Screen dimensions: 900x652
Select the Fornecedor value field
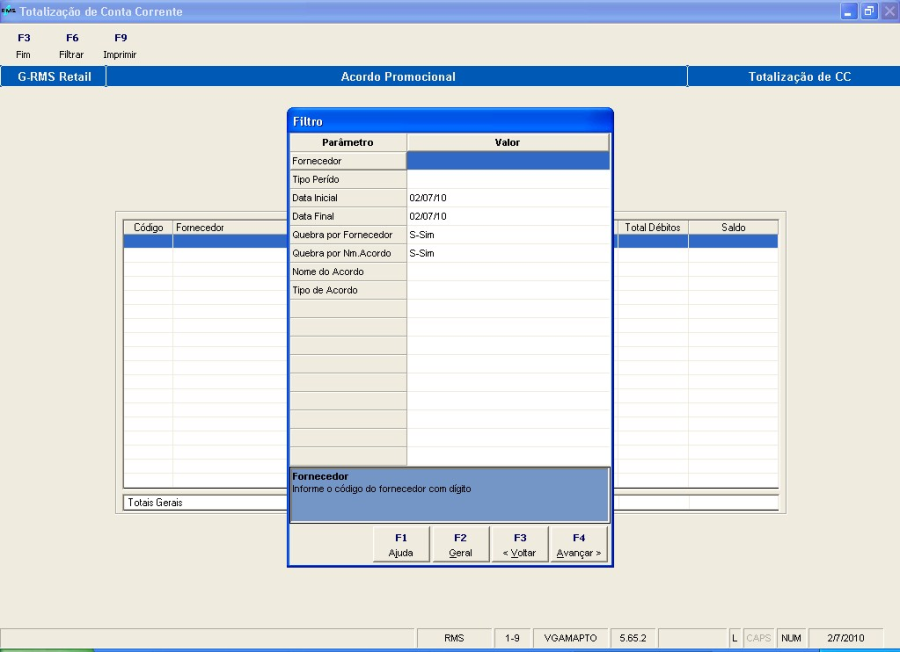508,161
